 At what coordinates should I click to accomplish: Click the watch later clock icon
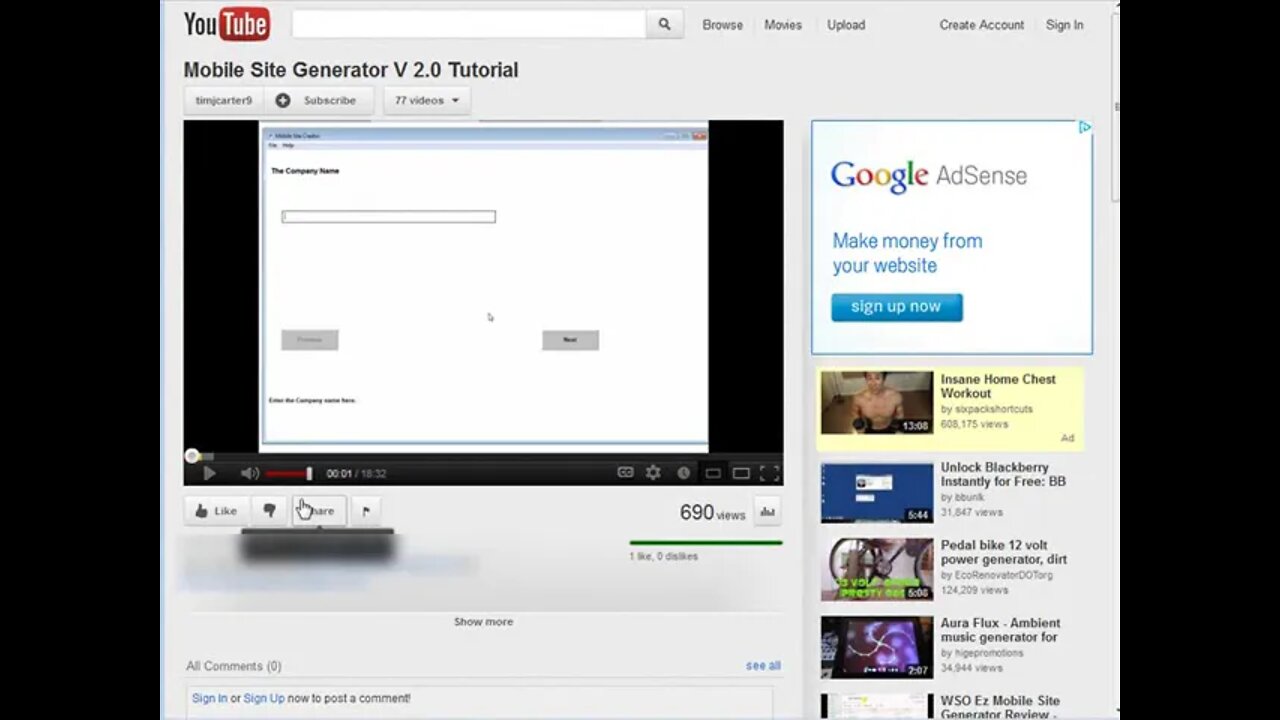click(684, 473)
